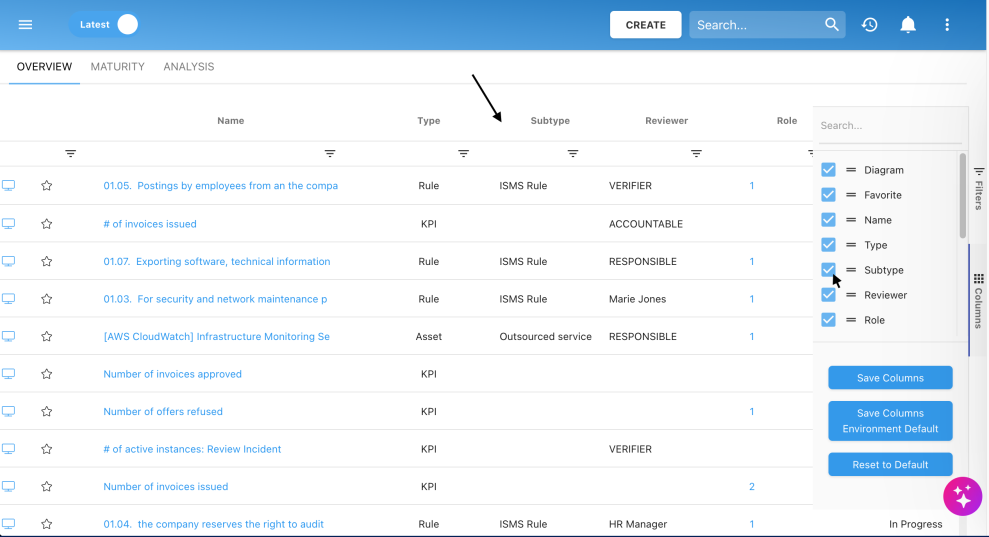Open the hamburger navigation menu
Image resolution: width=989 pixels, height=537 pixels.
pyautogui.click(x=26, y=25)
